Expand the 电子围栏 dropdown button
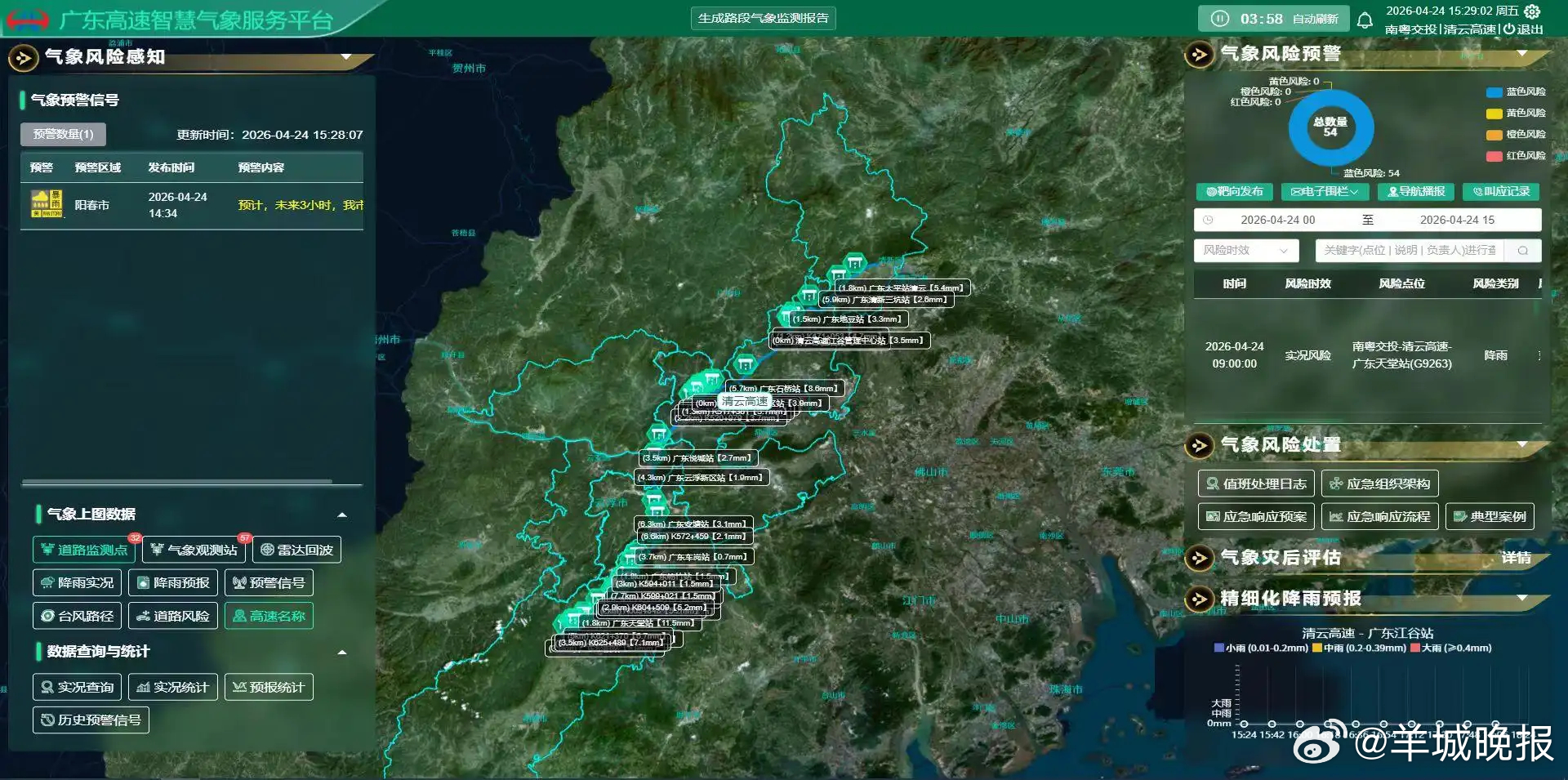The height and width of the screenshot is (780, 1568). [x=1324, y=192]
